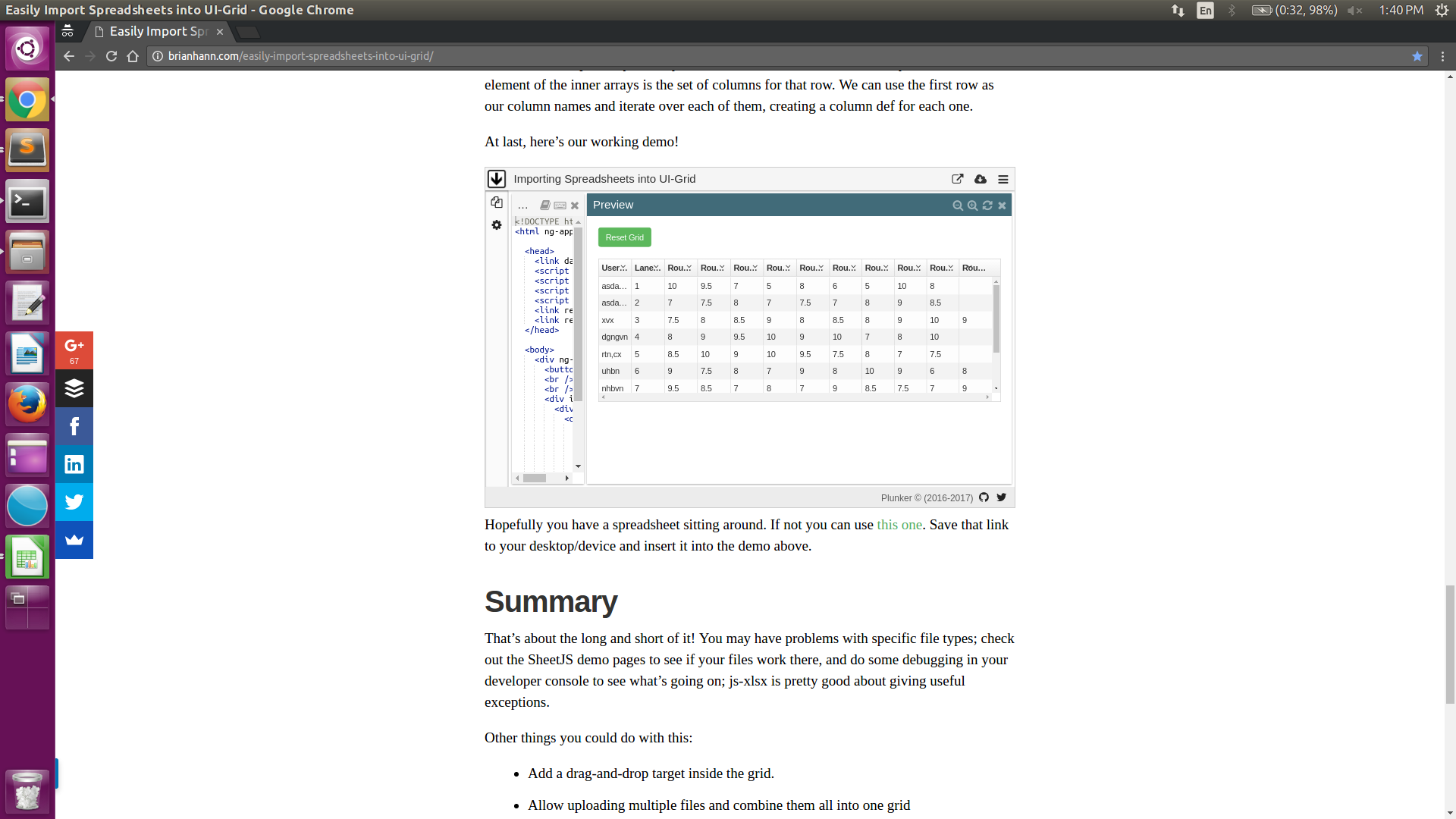The width and height of the screenshot is (1456, 819).
Task: Refresh the Preview pane
Action: coord(987,206)
